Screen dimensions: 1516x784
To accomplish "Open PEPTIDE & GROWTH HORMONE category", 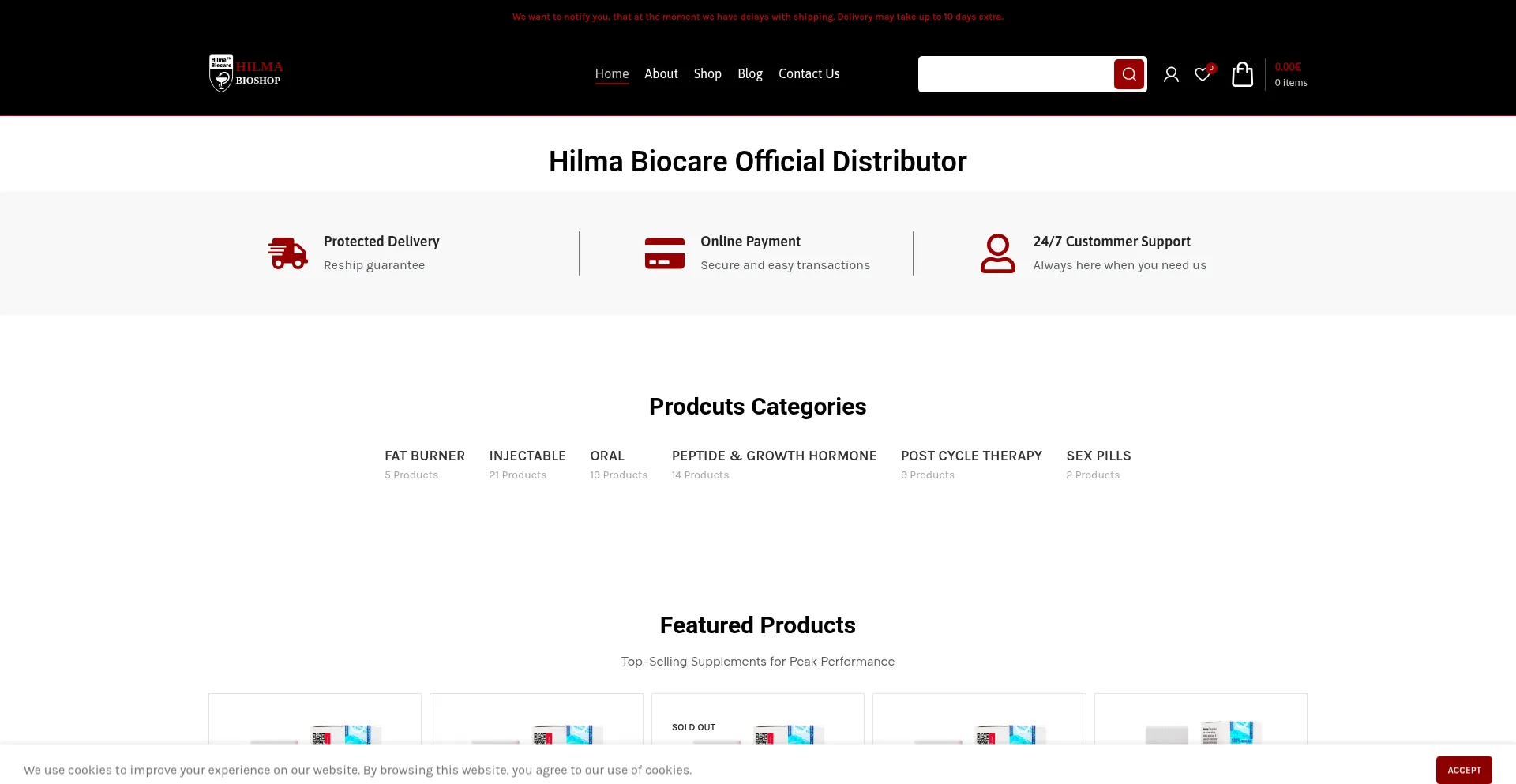I will point(775,456).
